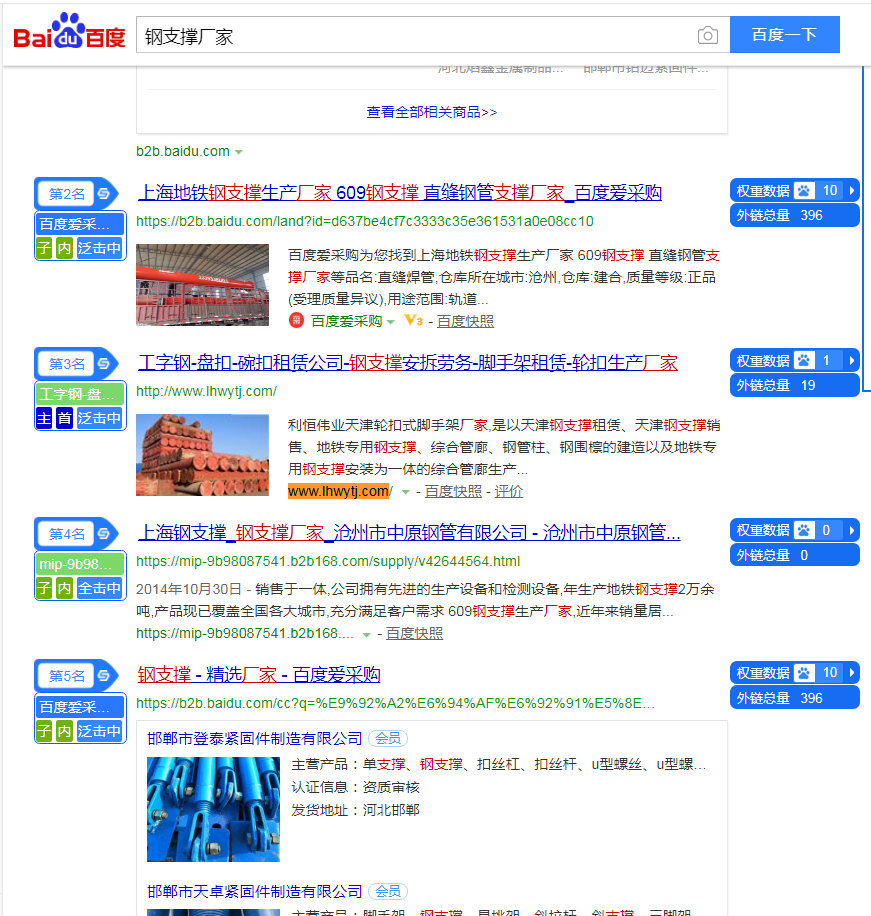The width and height of the screenshot is (871, 916).
Task: Click the 首 tag under 第3名
Action: 64,418
